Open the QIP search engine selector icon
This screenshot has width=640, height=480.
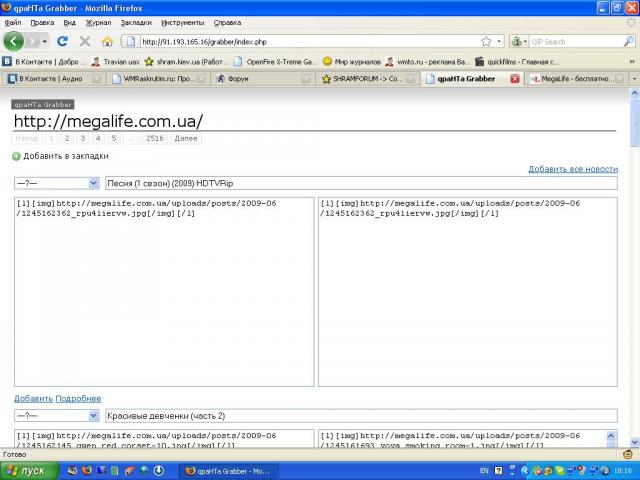click(x=519, y=42)
